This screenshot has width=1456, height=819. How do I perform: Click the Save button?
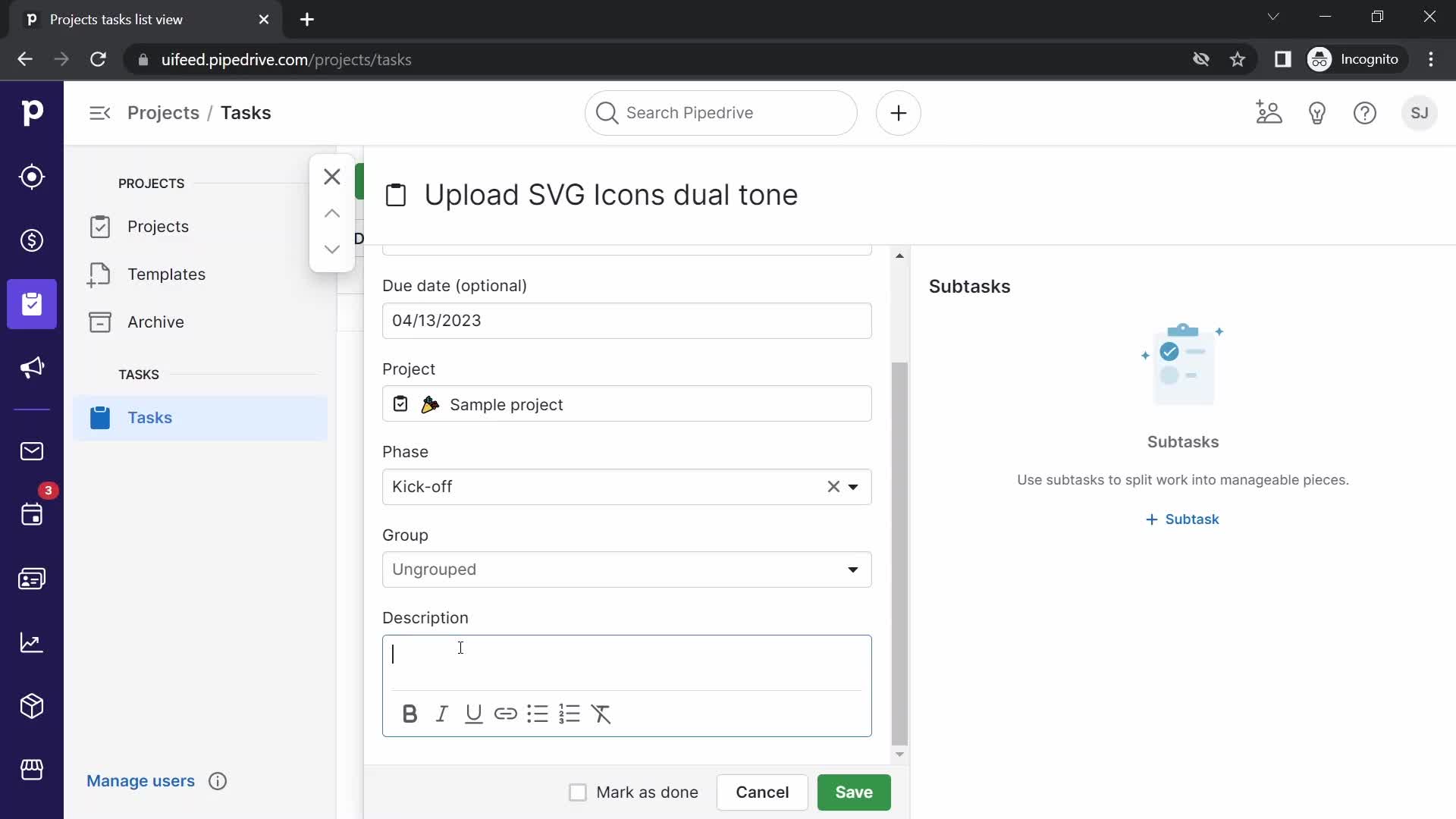coord(853,792)
